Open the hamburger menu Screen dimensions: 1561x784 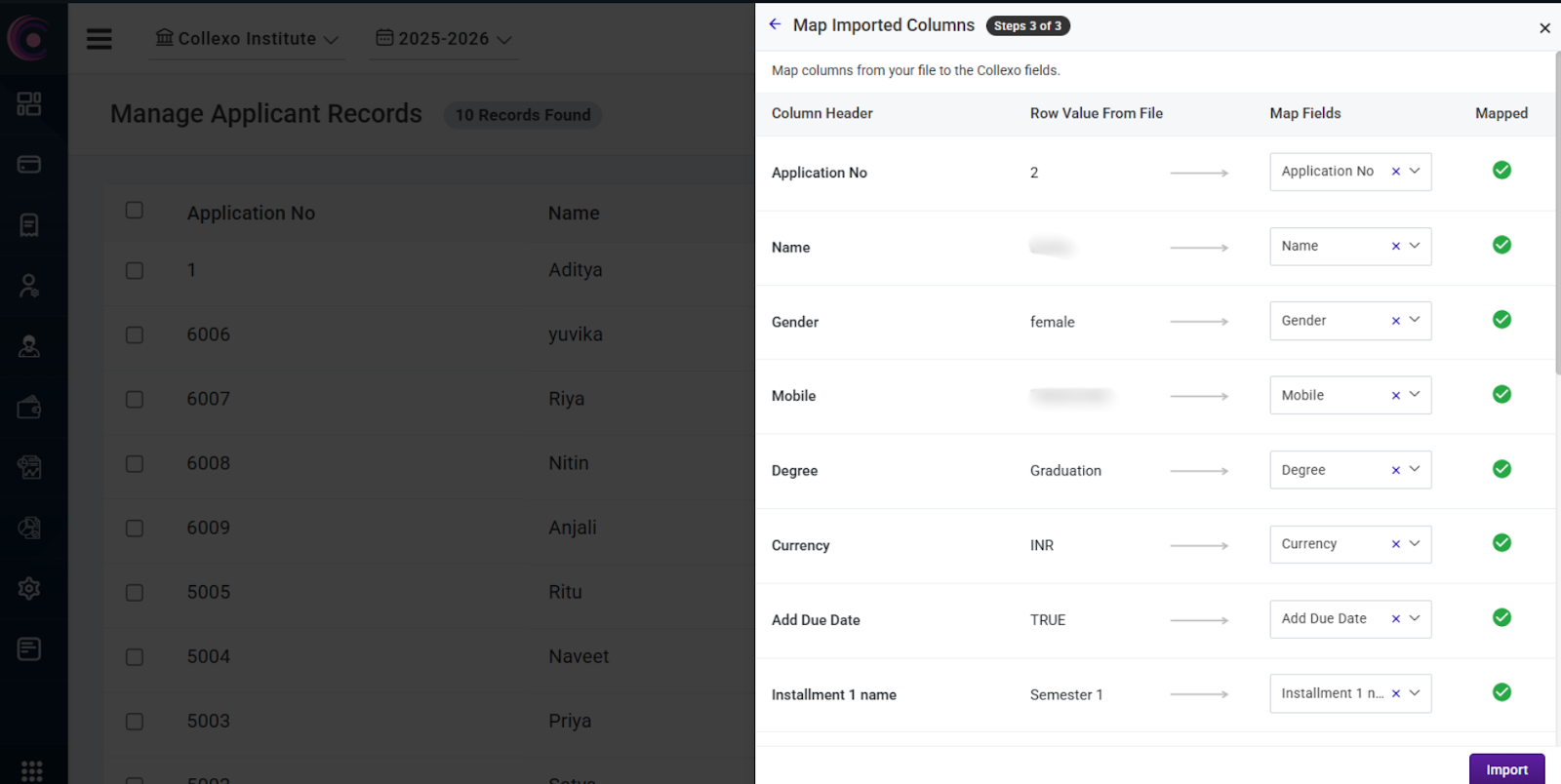coord(99,39)
